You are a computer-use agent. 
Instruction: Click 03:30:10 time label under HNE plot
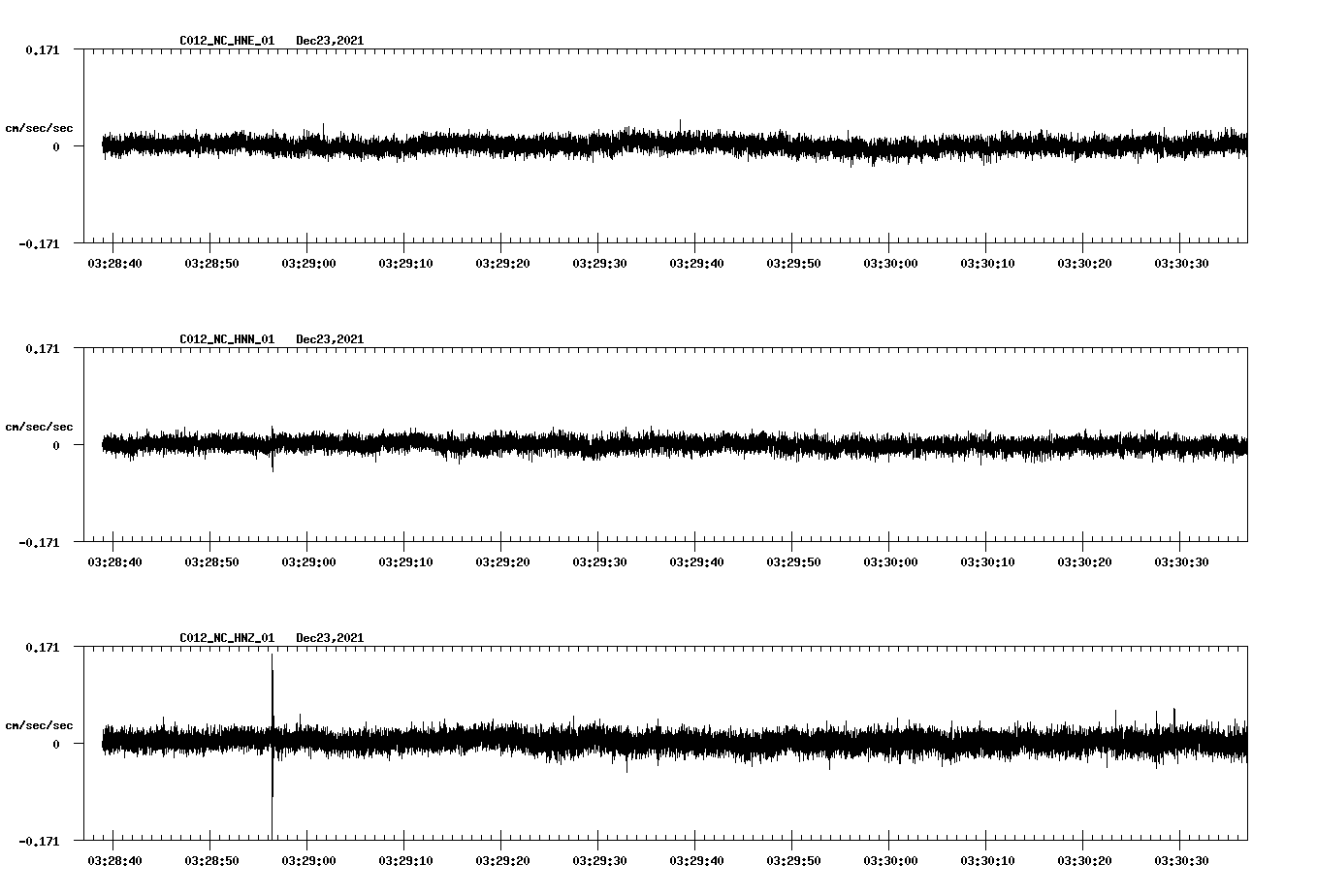point(987,263)
